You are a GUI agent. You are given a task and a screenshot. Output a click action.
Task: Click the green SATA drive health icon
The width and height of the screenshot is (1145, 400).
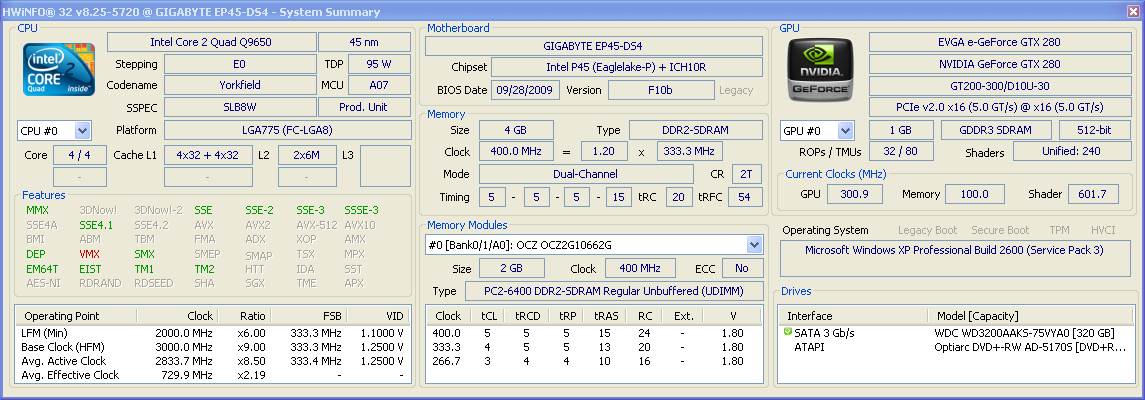(x=788, y=333)
